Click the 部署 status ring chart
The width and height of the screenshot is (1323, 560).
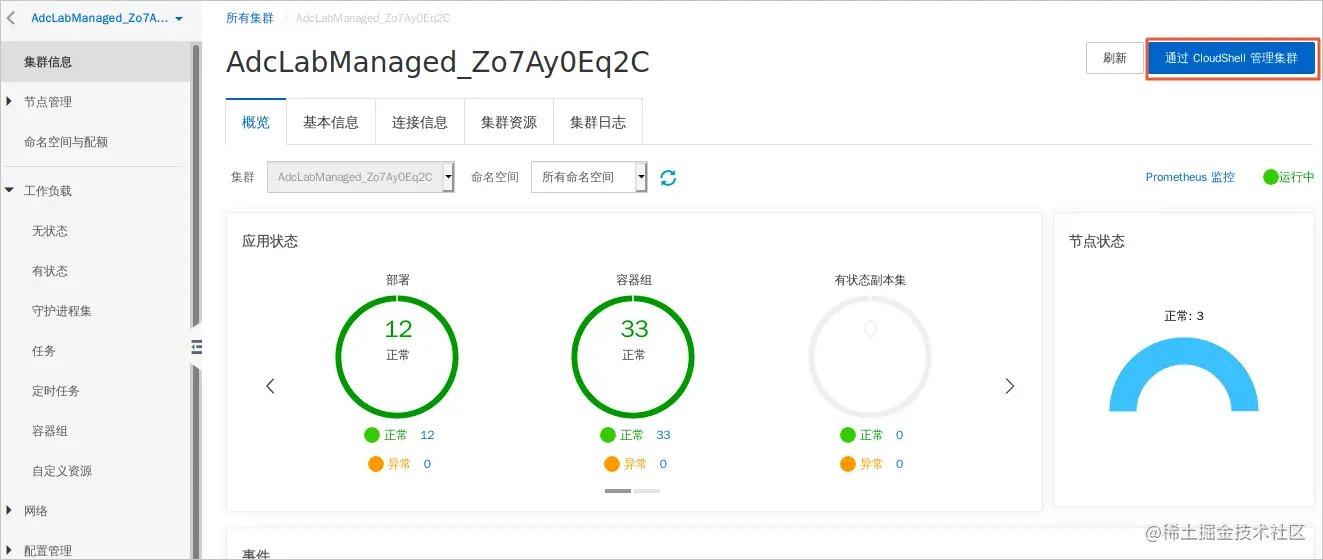(x=397, y=356)
